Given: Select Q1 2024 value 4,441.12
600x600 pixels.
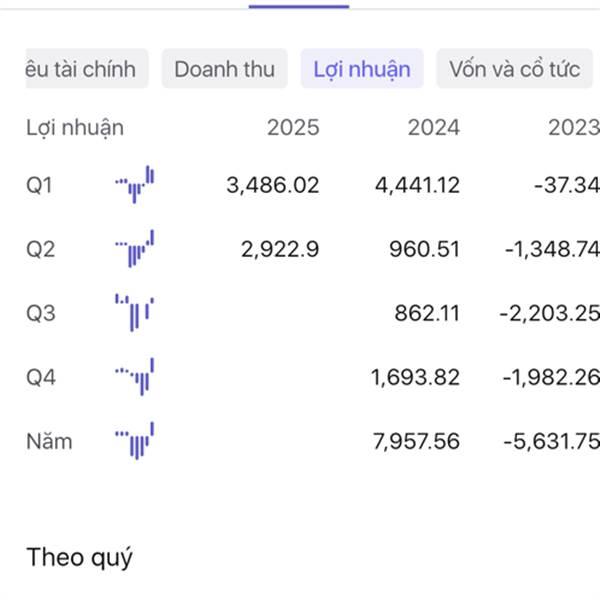Looking at the screenshot, I should click(x=417, y=185).
